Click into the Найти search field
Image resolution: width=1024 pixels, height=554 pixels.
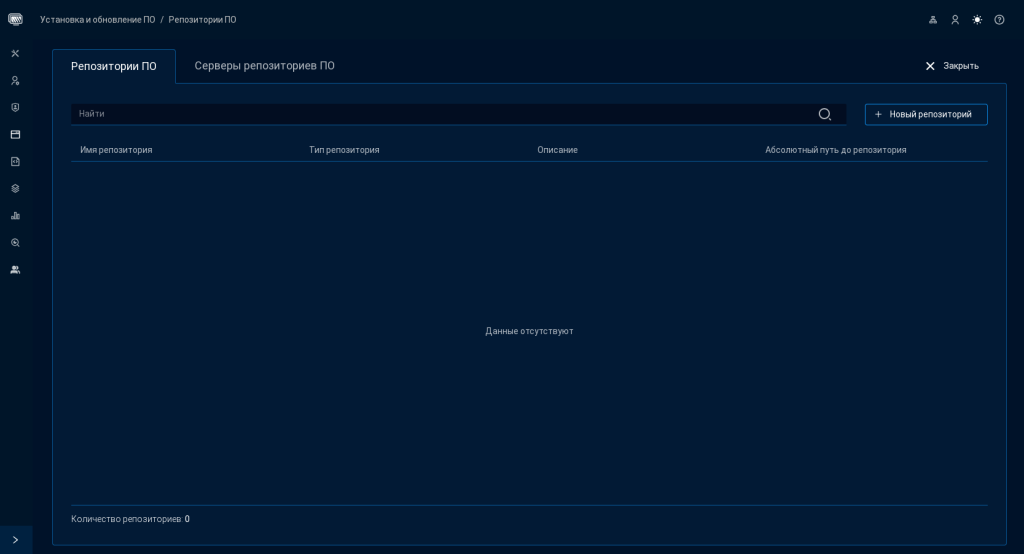[x=440, y=114]
